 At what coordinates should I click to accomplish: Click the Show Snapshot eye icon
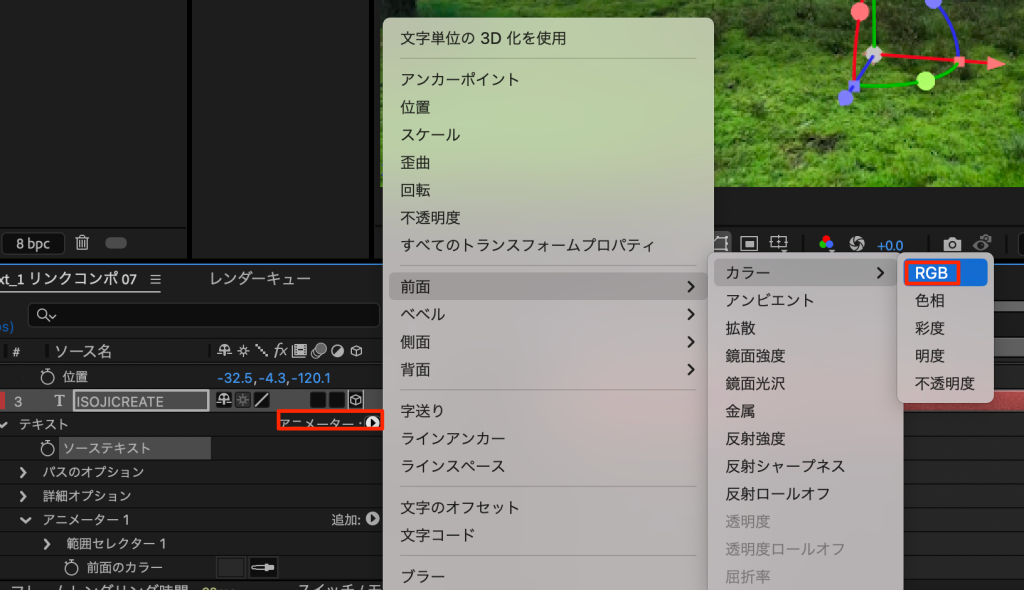pyautogui.click(x=982, y=244)
